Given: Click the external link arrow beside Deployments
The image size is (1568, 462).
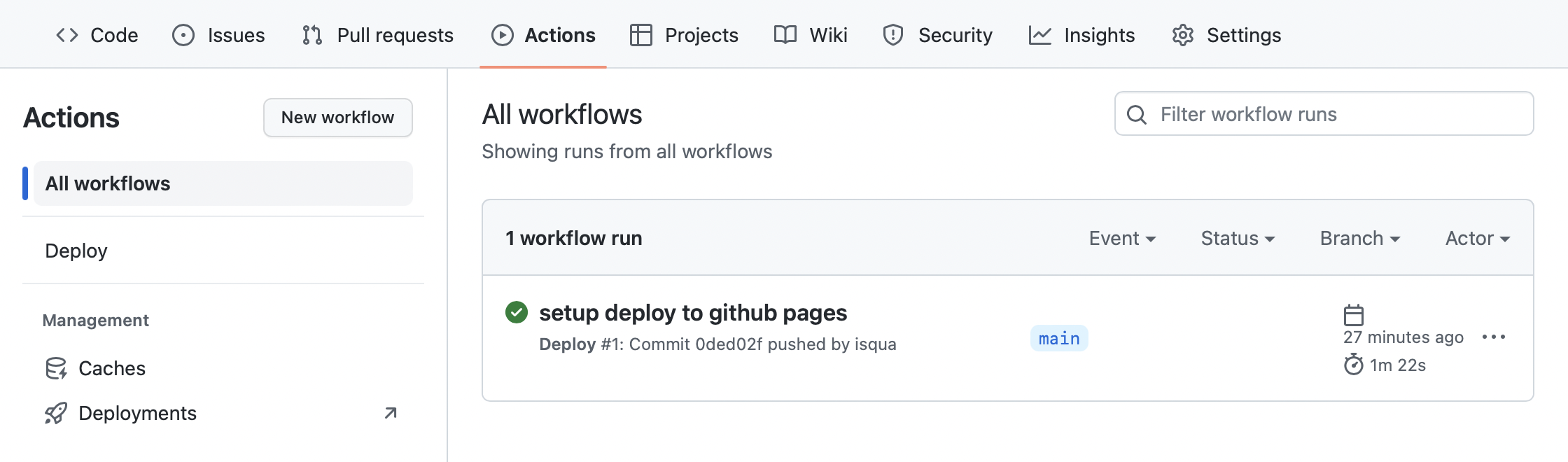Looking at the screenshot, I should pos(391,413).
